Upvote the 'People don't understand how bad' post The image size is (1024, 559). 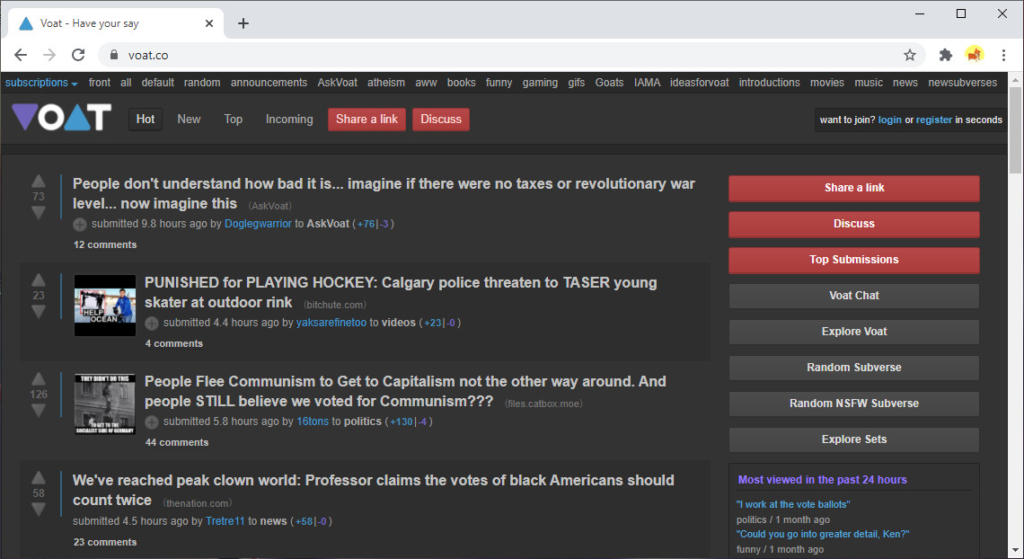coord(39,181)
